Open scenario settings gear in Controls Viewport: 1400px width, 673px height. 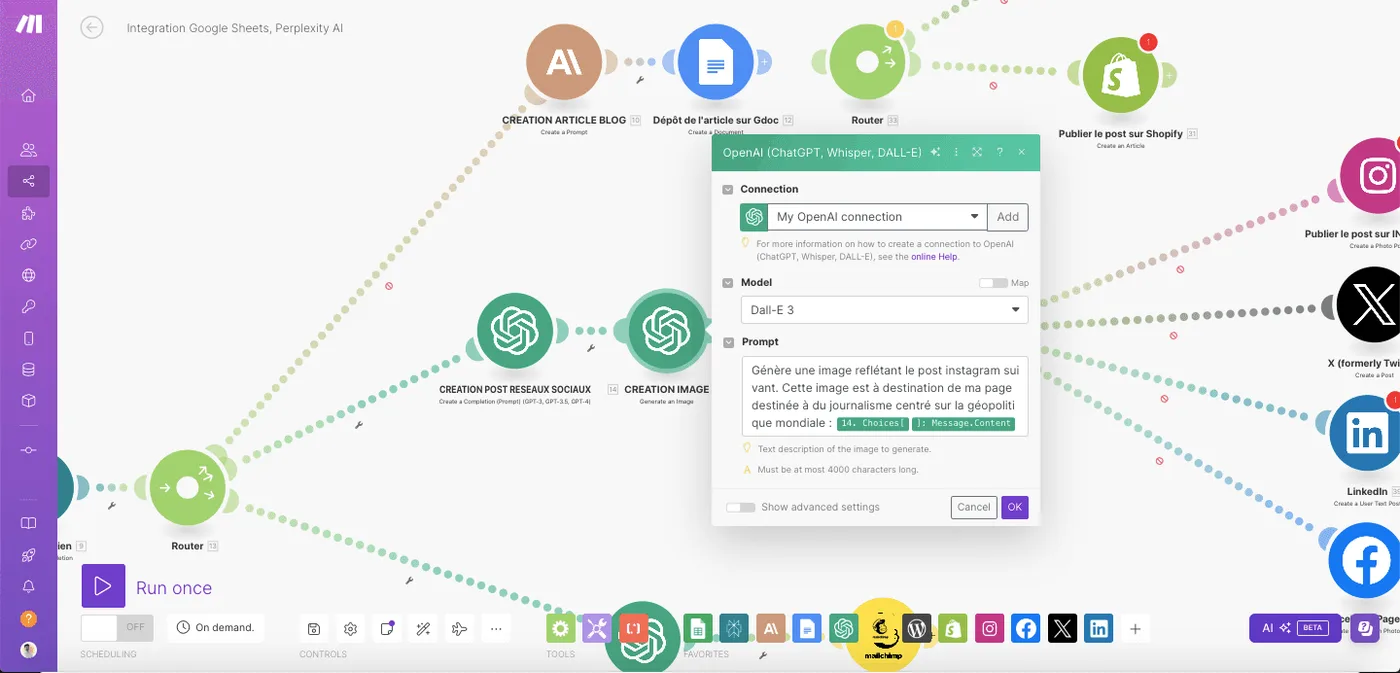tap(350, 629)
